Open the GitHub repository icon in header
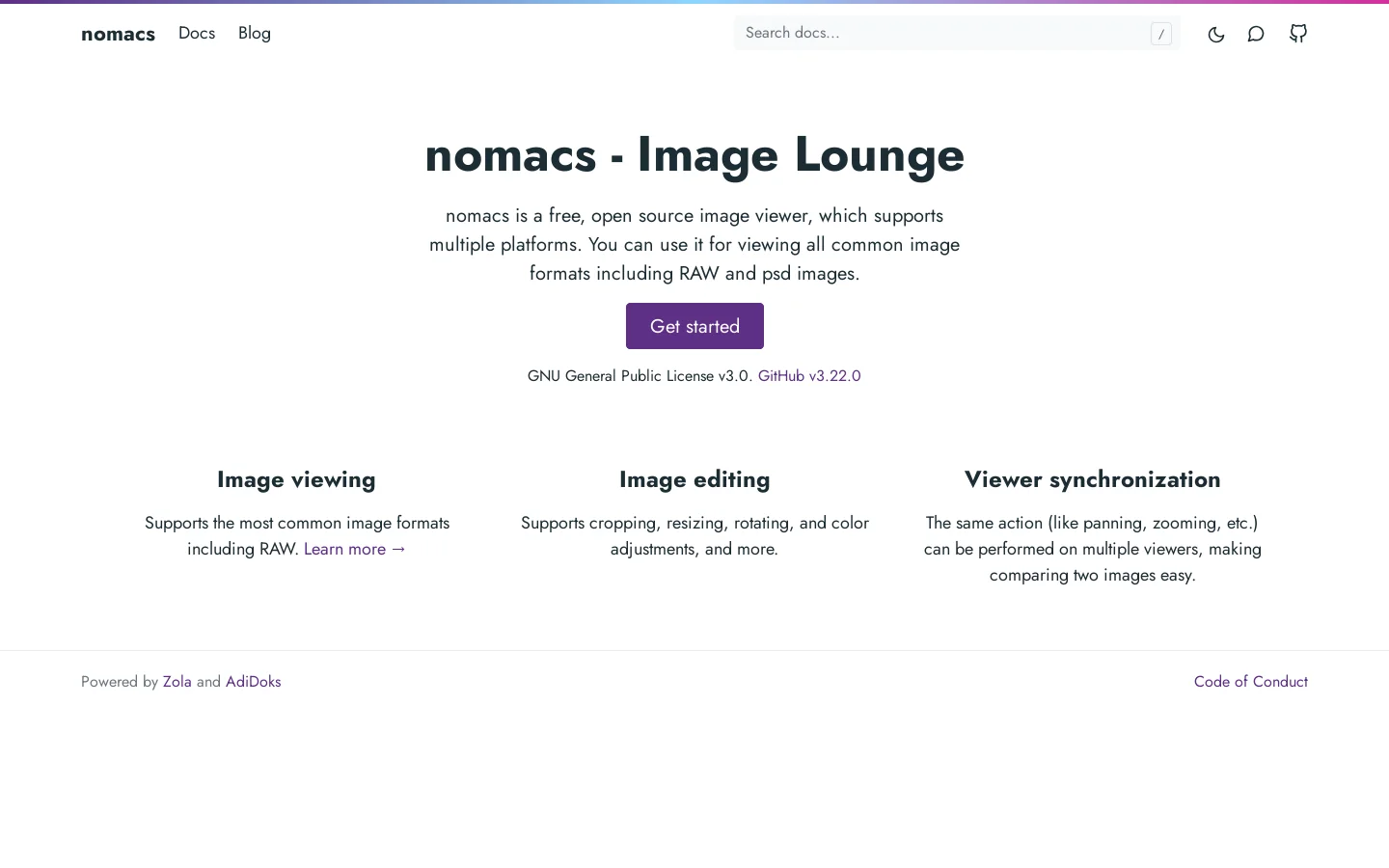The width and height of the screenshot is (1389, 868). [1298, 34]
